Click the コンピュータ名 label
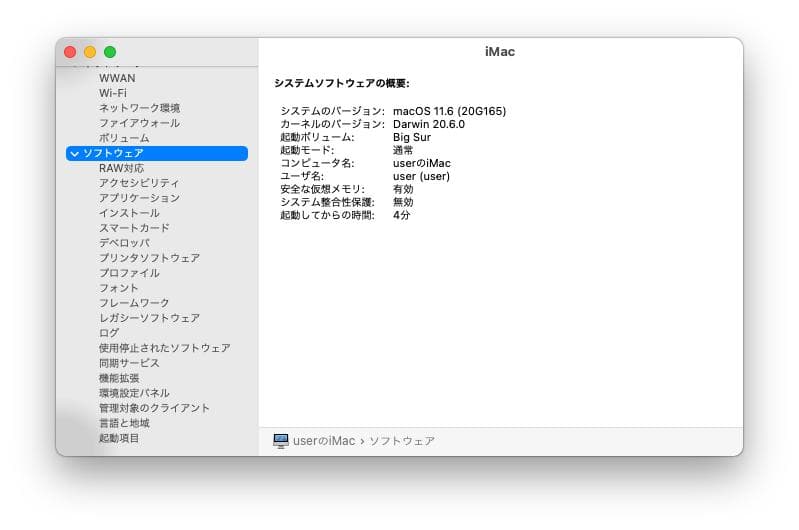This screenshot has width=799, height=530. tap(317, 163)
